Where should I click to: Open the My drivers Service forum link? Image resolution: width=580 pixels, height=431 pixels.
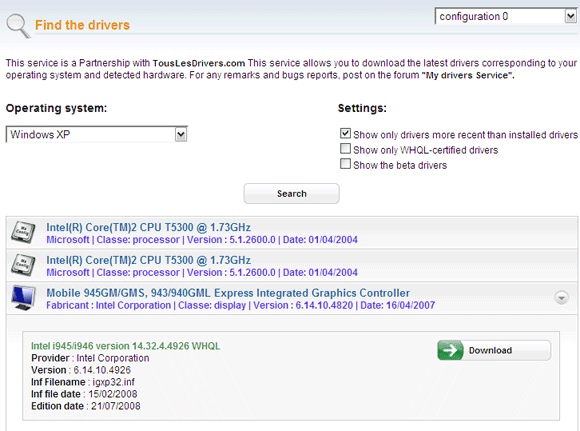click(468, 75)
